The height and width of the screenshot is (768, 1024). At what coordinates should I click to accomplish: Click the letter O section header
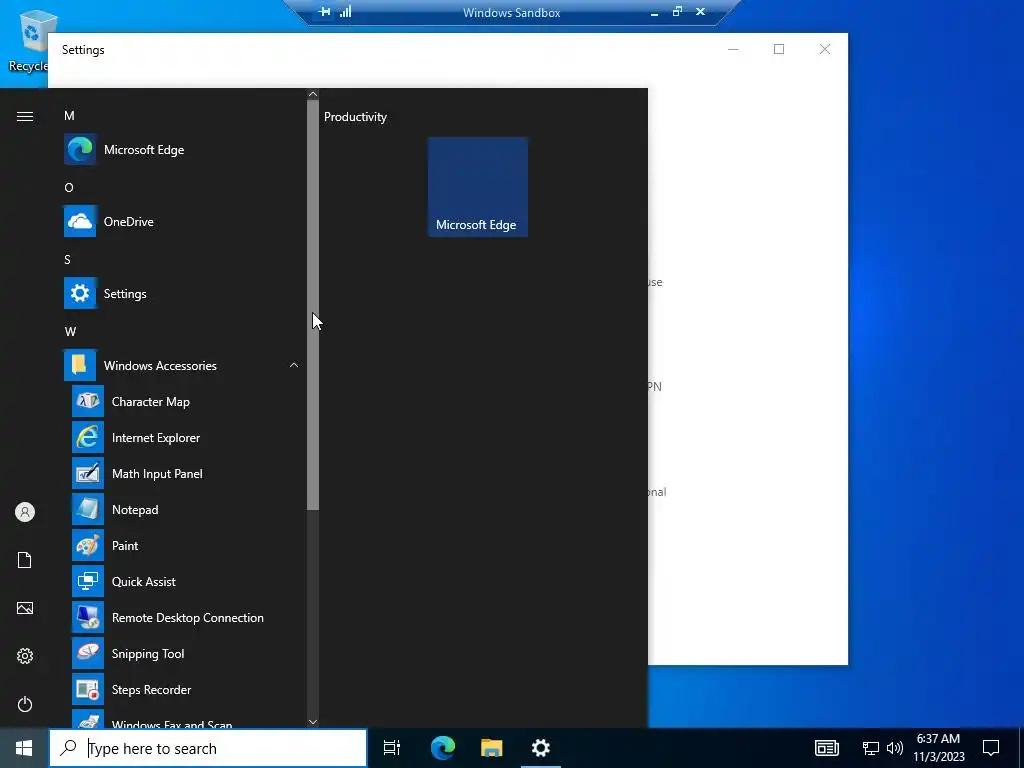(69, 187)
